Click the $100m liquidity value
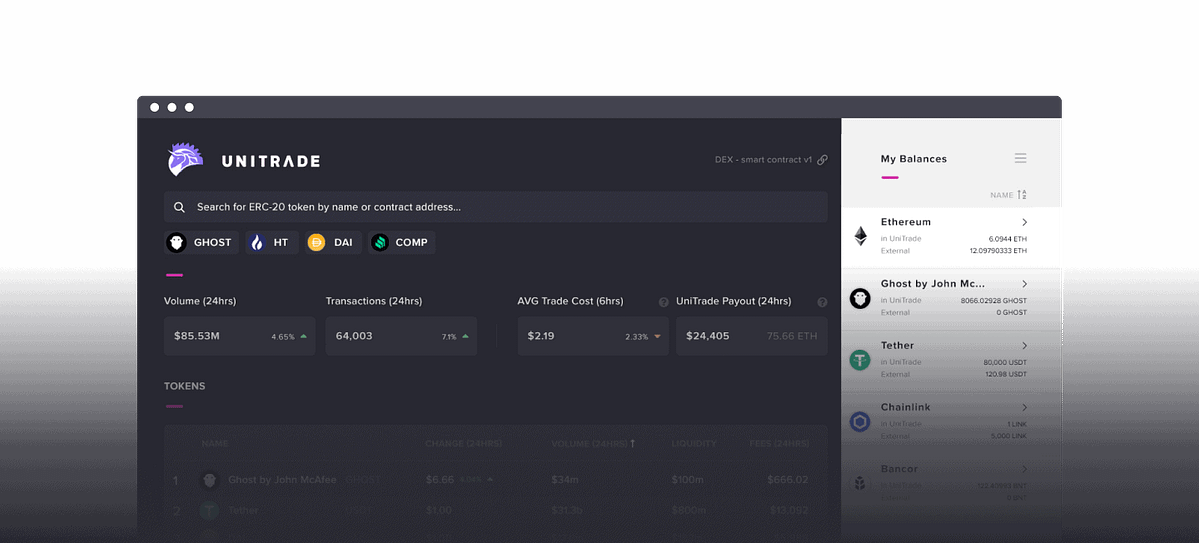Screen dimensions: 1199x543 tap(687, 480)
